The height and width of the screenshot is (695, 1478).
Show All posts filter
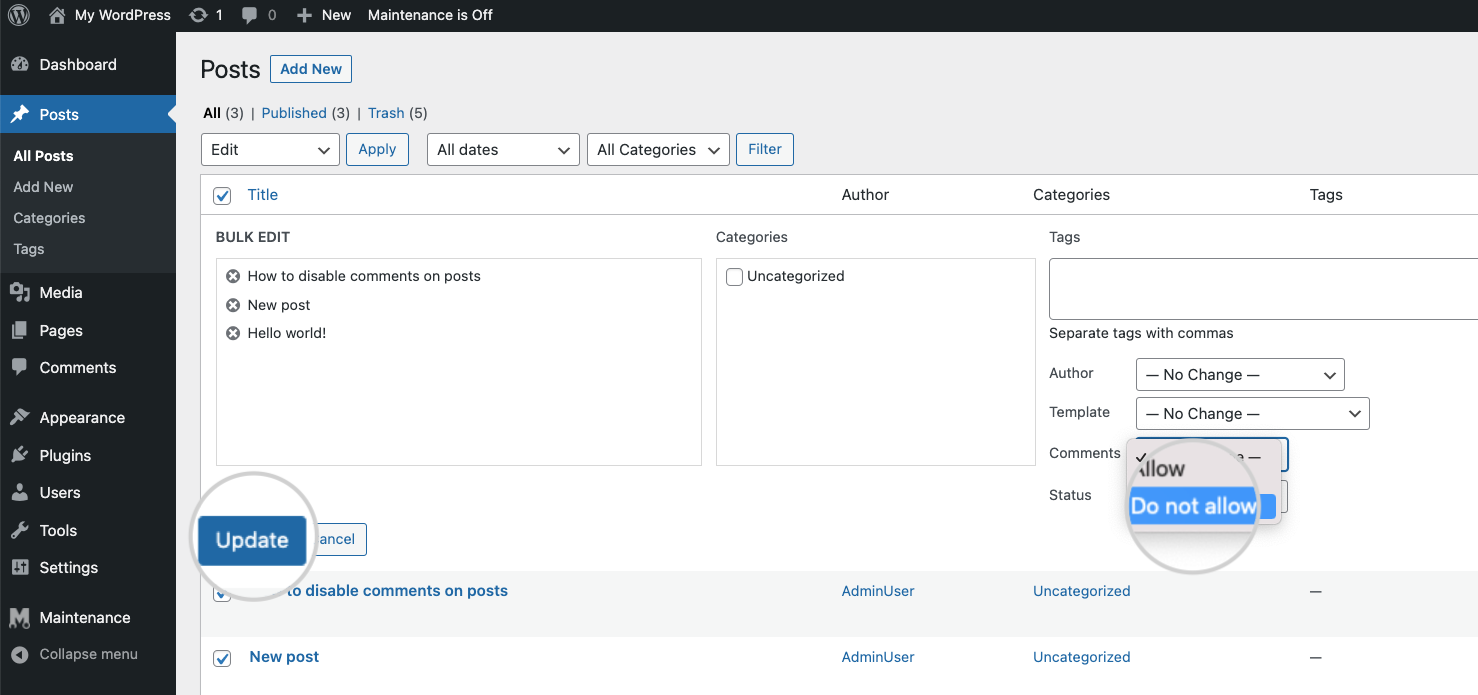[x=212, y=113]
